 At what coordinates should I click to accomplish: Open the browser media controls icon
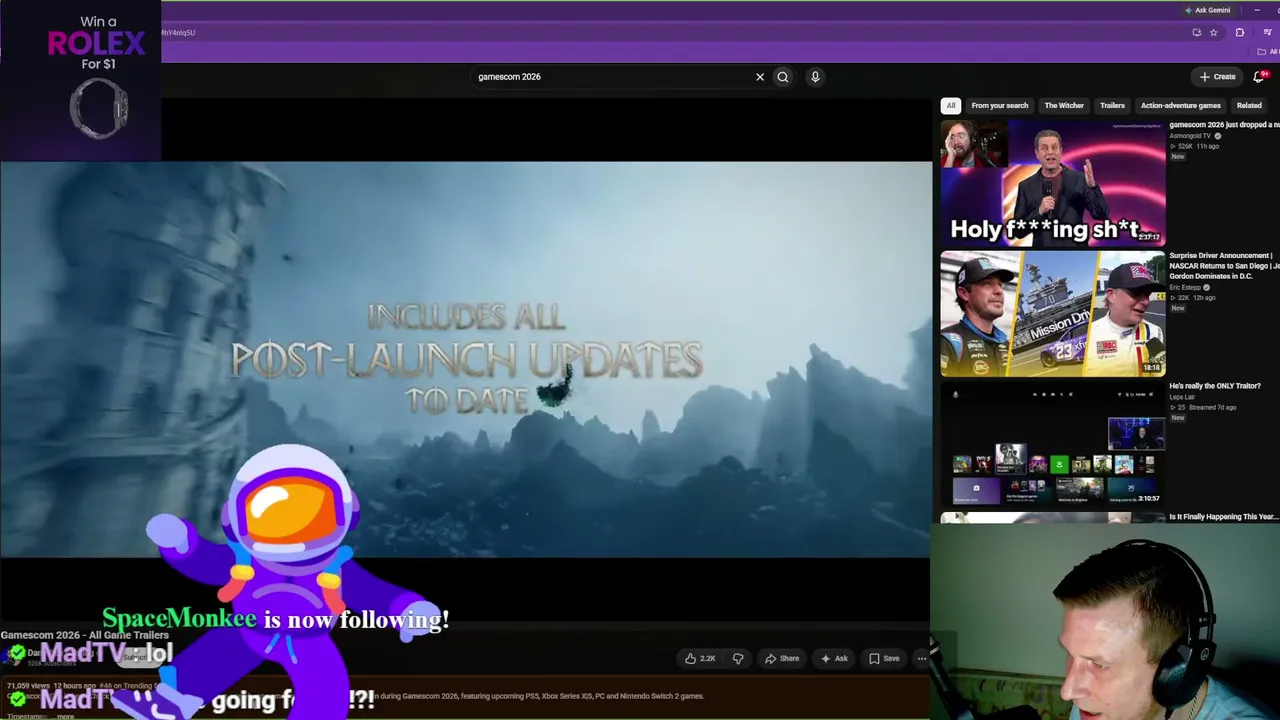pos(1267,32)
